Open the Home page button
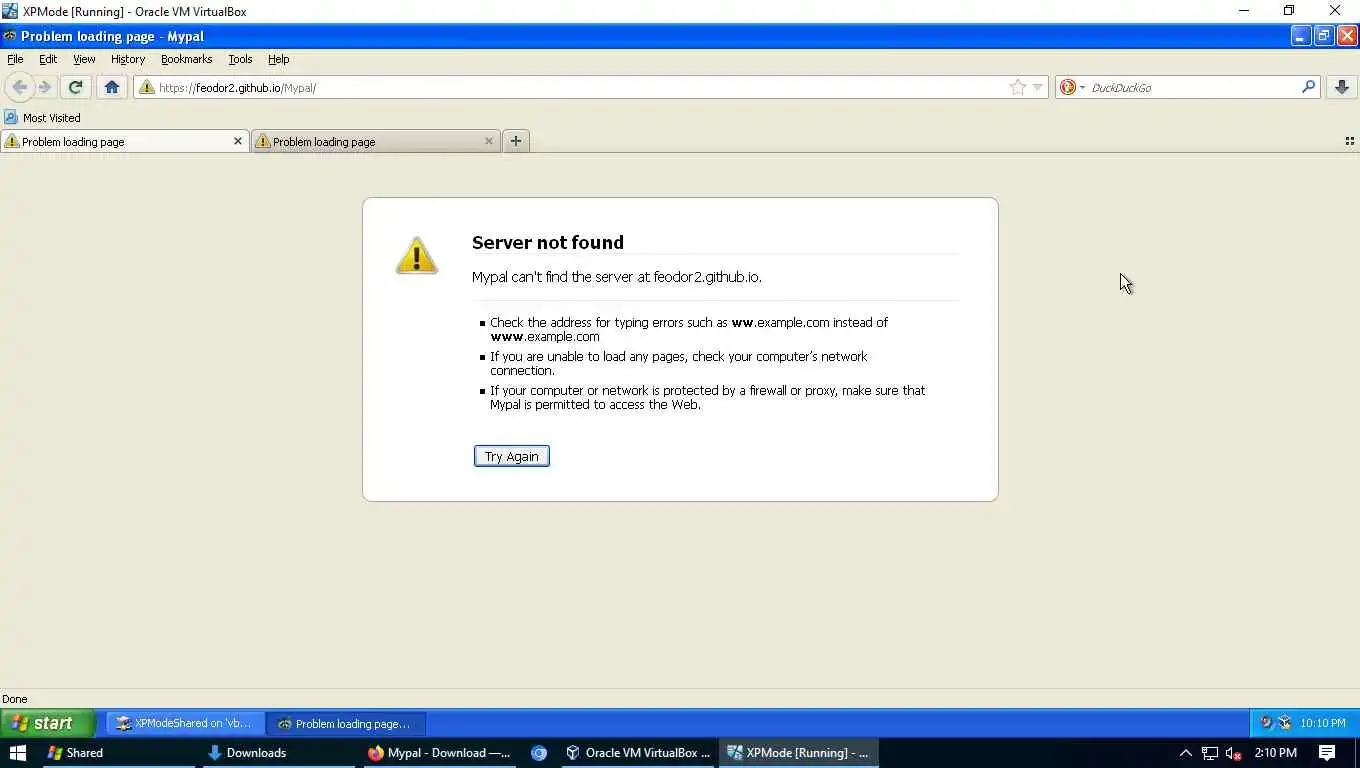This screenshot has width=1360, height=768. 112,87
